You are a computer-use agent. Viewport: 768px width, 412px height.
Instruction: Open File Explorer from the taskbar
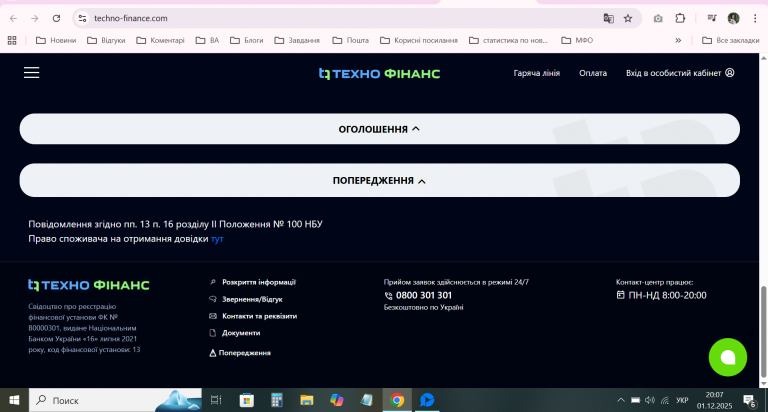pyautogui.click(x=307, y=400)
